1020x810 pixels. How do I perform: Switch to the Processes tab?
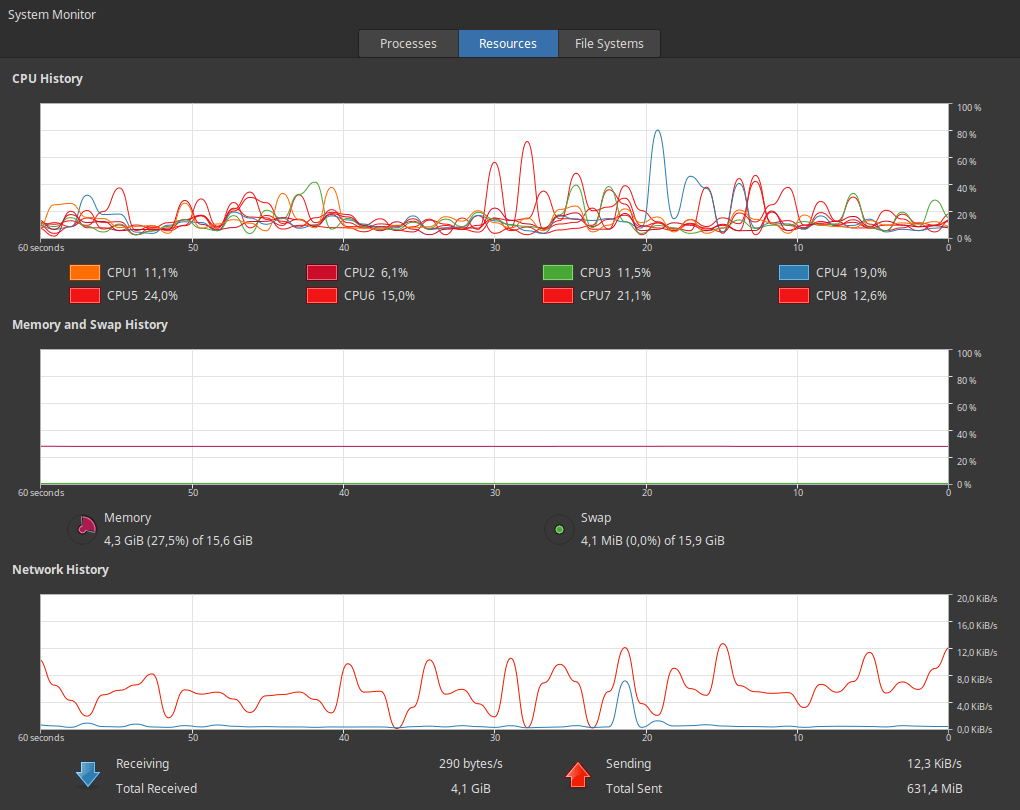[x=408, y=43]
